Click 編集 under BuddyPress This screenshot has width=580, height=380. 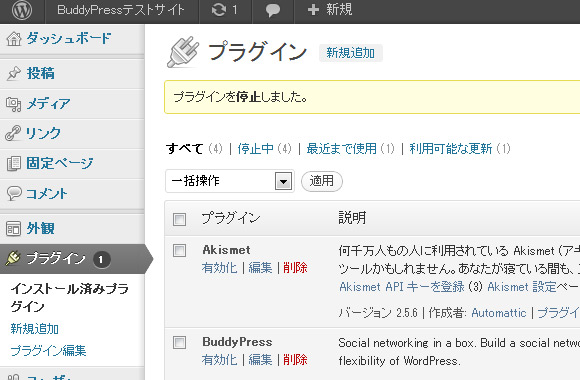260,360
